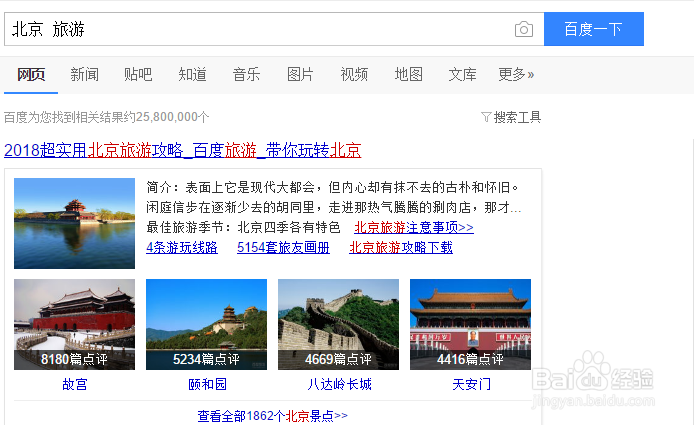Open the 文库 tab
This screenshot has width=694, height=425.
[462, 74]
